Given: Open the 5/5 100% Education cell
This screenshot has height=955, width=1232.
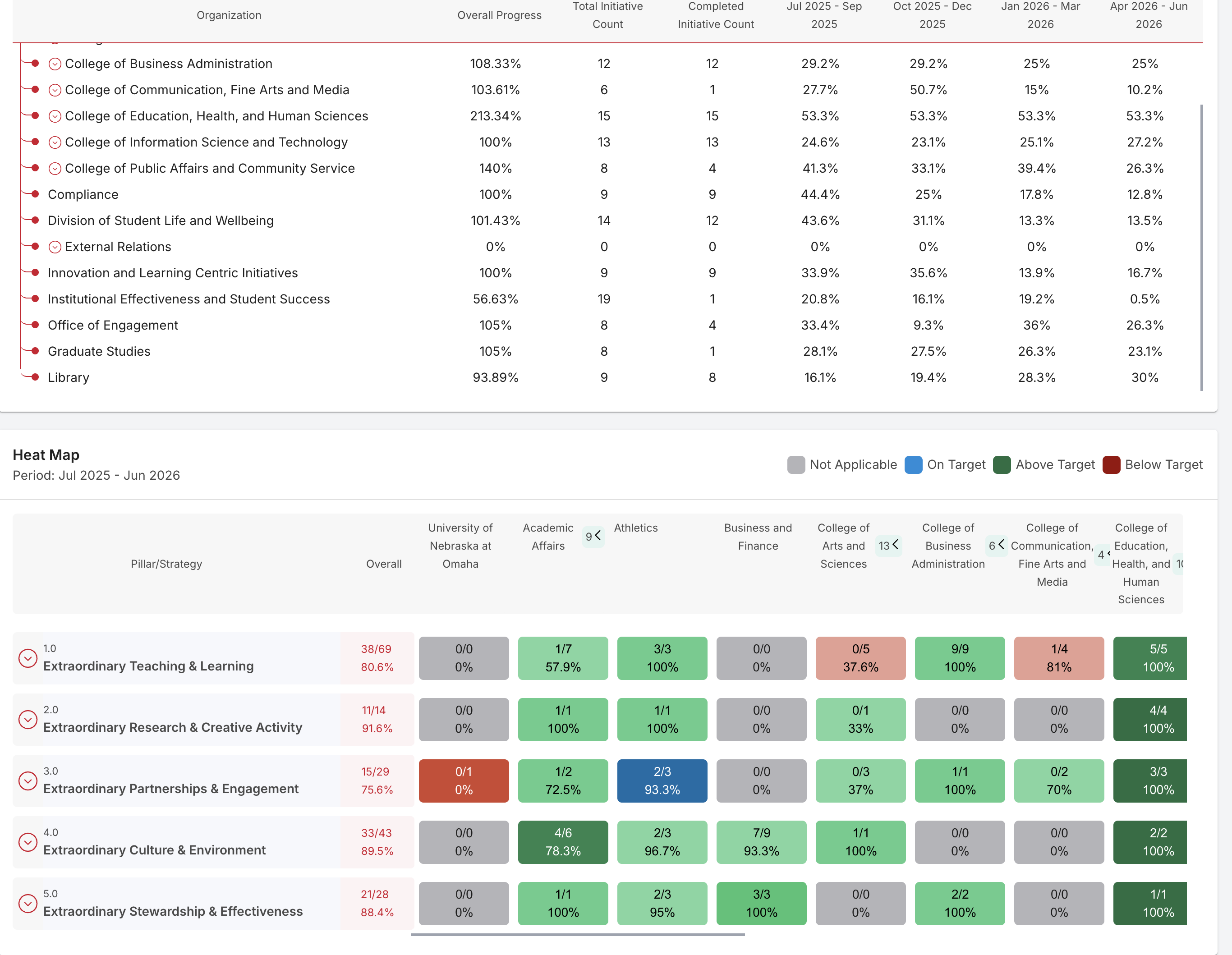Looking at the screenshot, I should (x=1150, y=658).
